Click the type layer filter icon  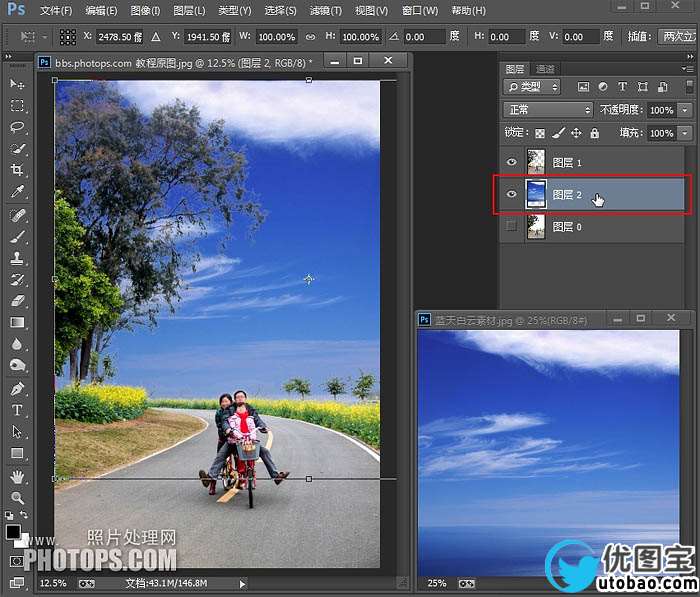[622, 87]
